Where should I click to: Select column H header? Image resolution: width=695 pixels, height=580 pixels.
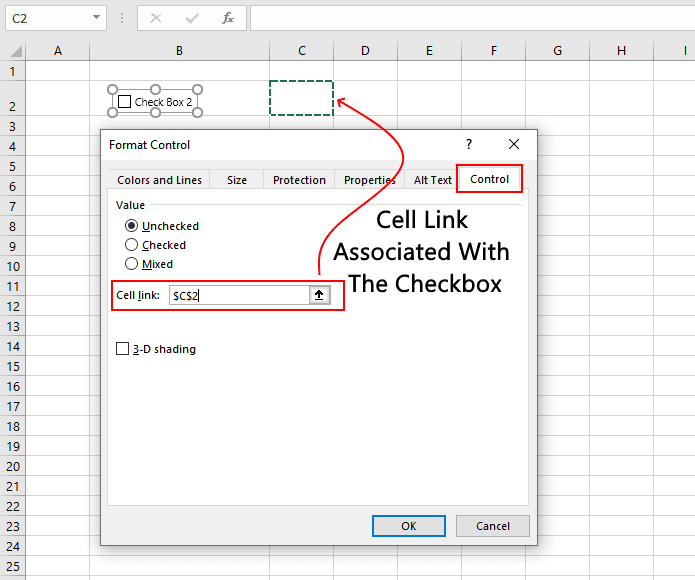(621, 51)
